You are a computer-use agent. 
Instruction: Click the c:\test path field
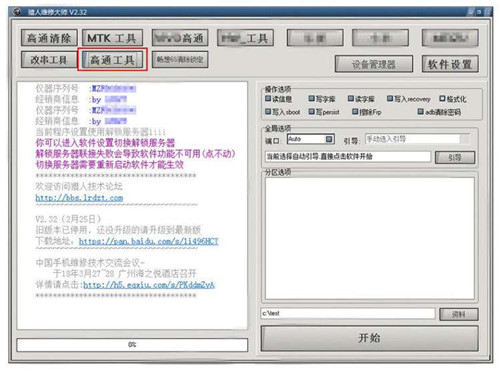[348, 313]
